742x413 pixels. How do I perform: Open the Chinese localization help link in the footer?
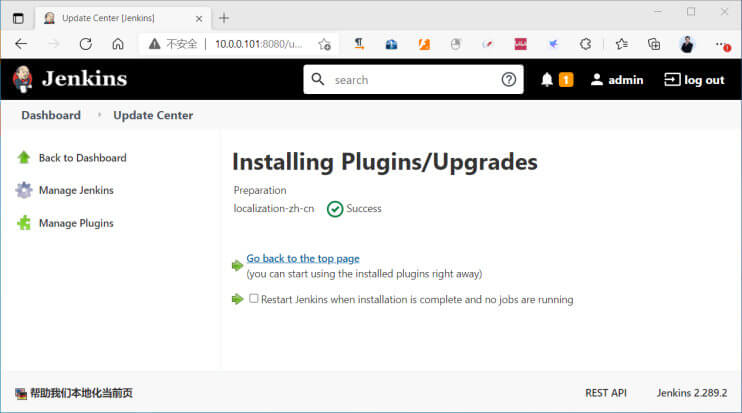tap(81, 393)
